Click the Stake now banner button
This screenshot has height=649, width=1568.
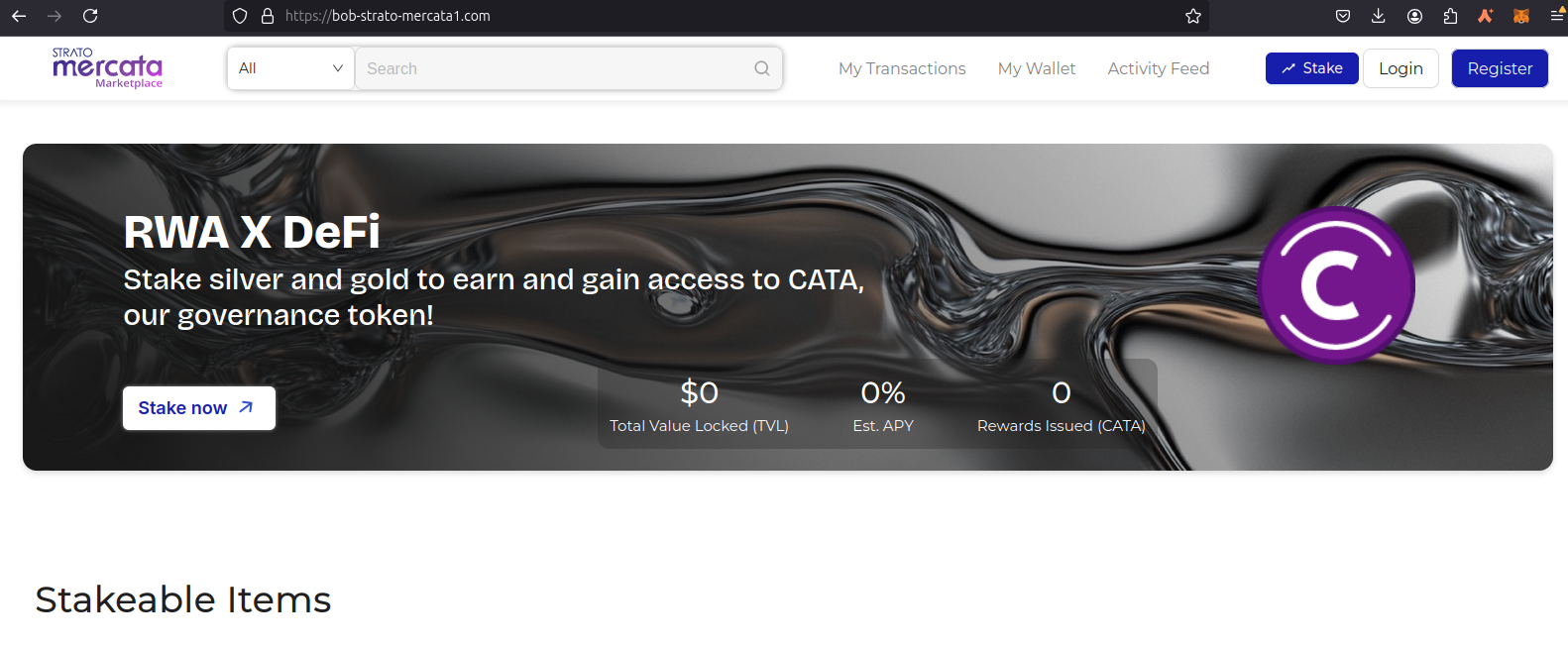click(198, 408)
